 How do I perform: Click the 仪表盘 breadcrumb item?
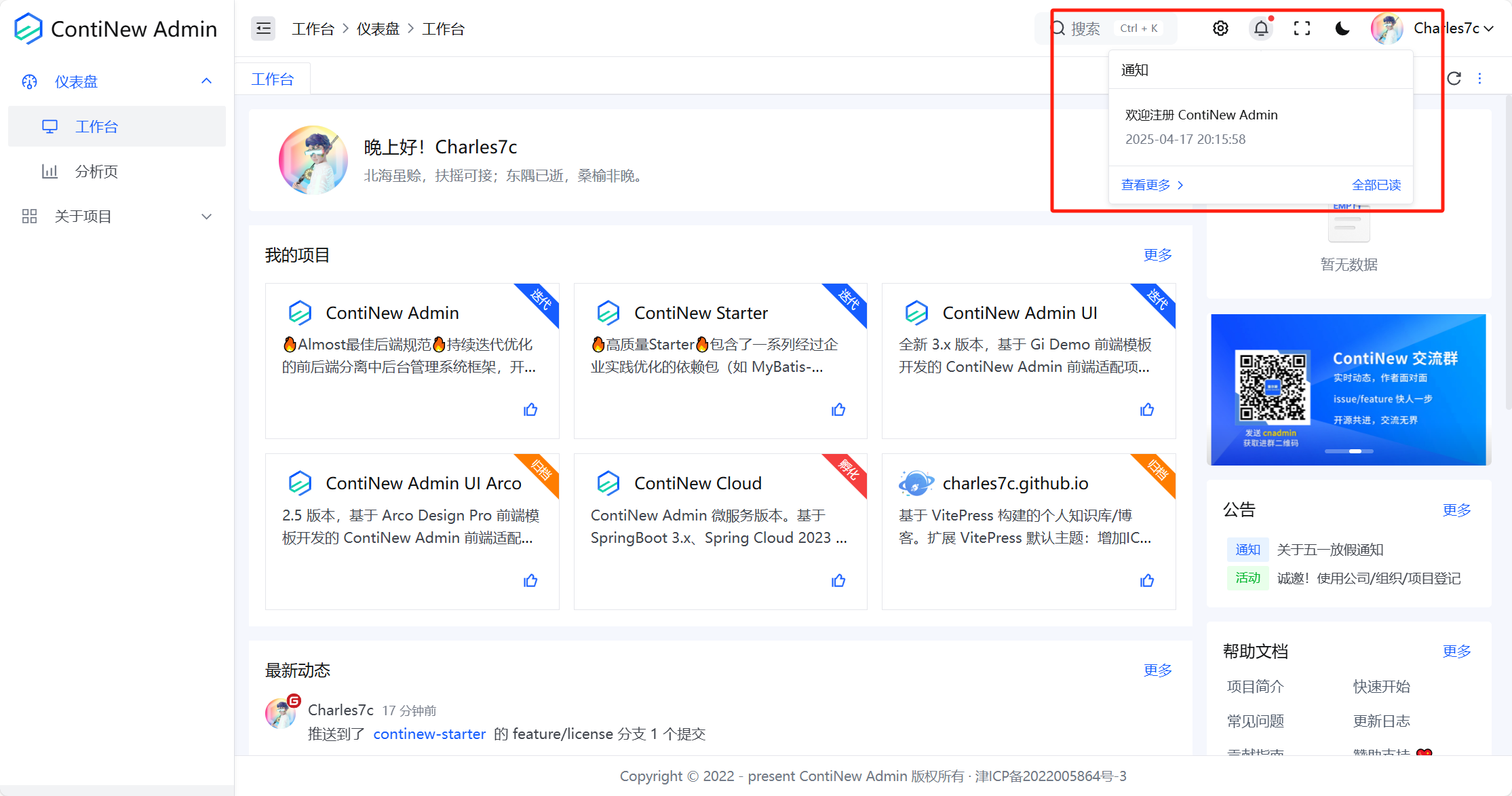[x=379, y=29]
